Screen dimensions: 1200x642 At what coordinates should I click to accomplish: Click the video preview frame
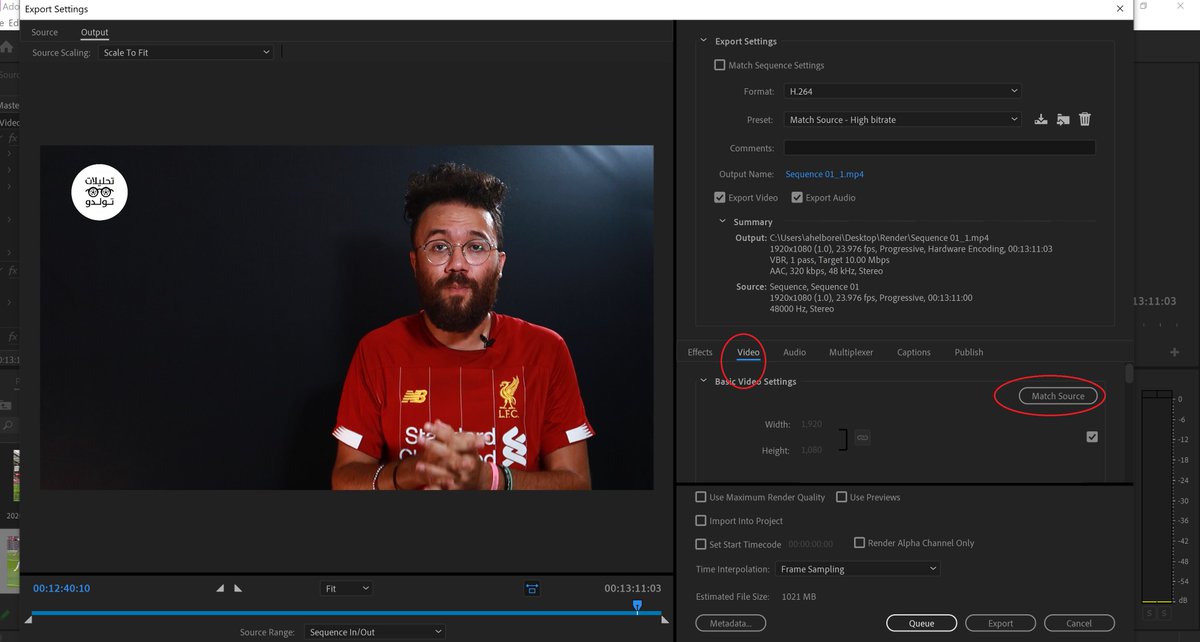tap(347, 317)
